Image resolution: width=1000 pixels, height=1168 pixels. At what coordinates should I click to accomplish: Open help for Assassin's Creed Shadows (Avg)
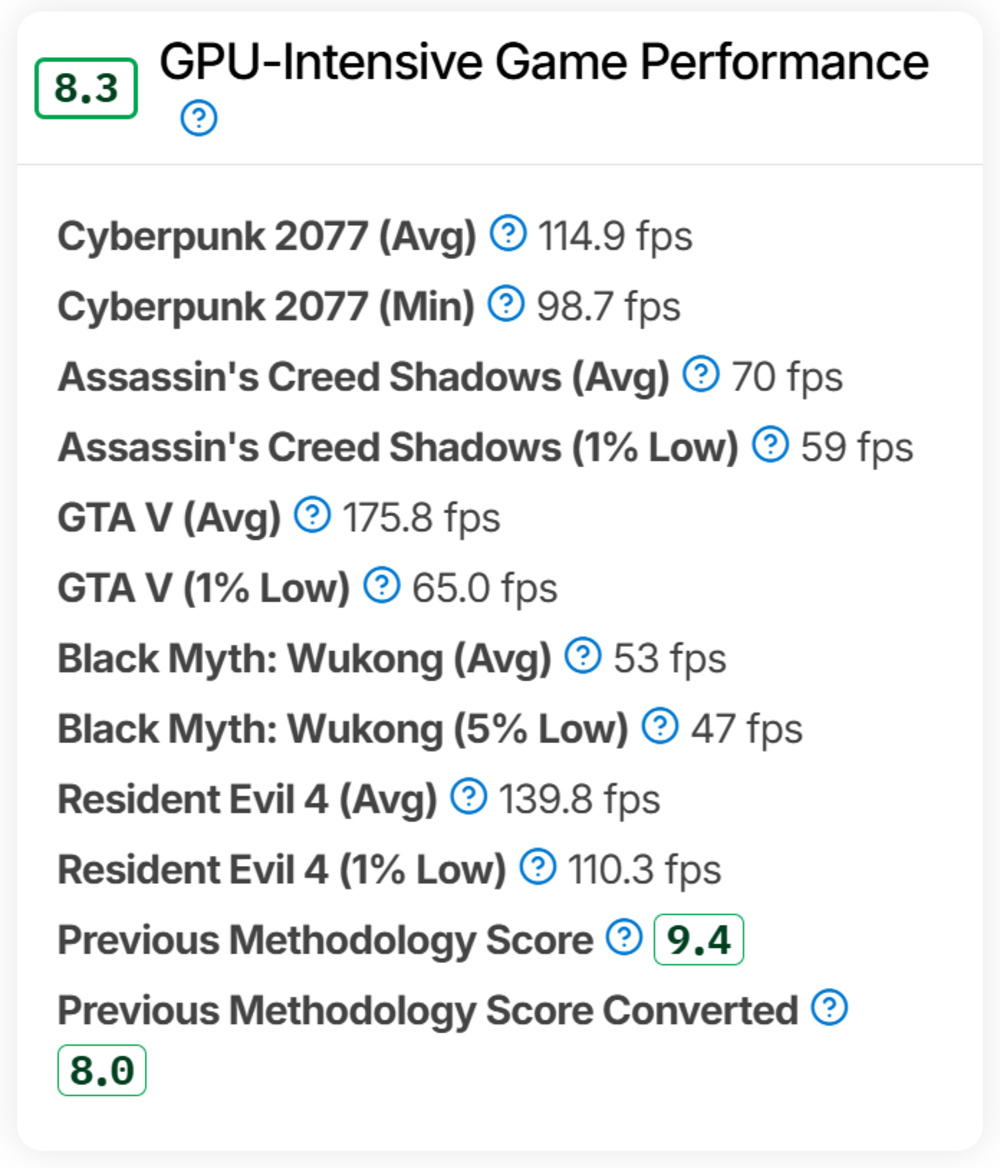pyautogui.click(x=701, y=376)
